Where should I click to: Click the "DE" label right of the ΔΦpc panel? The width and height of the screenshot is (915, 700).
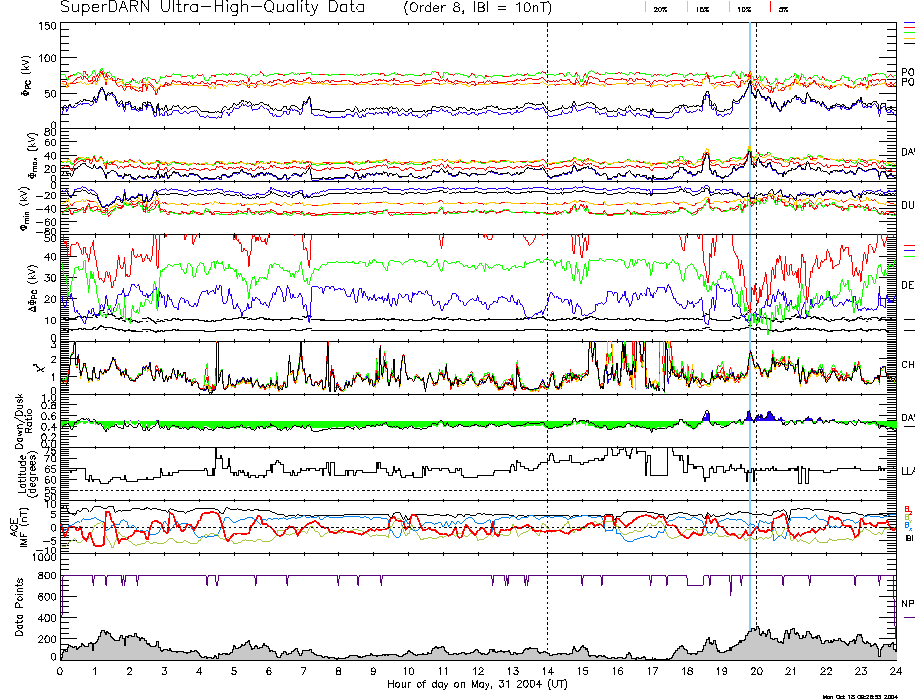click(x=907, y=285)
